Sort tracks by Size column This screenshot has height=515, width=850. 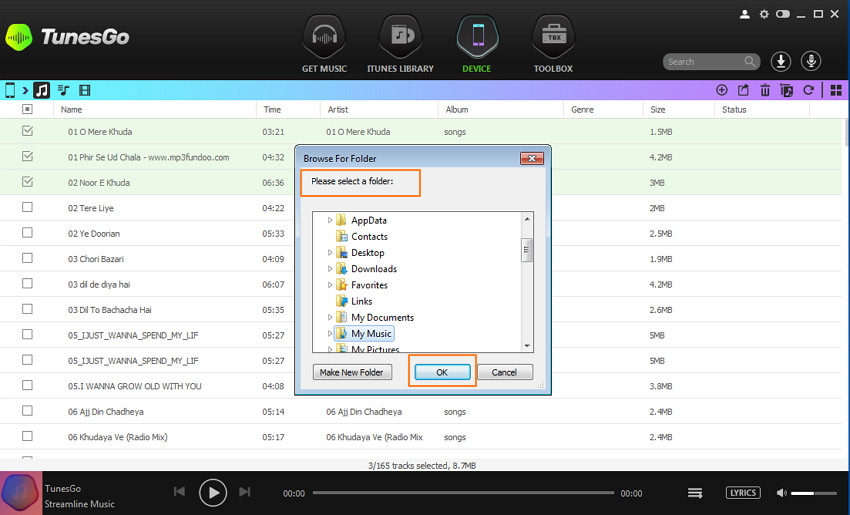(x=658, y=110)
